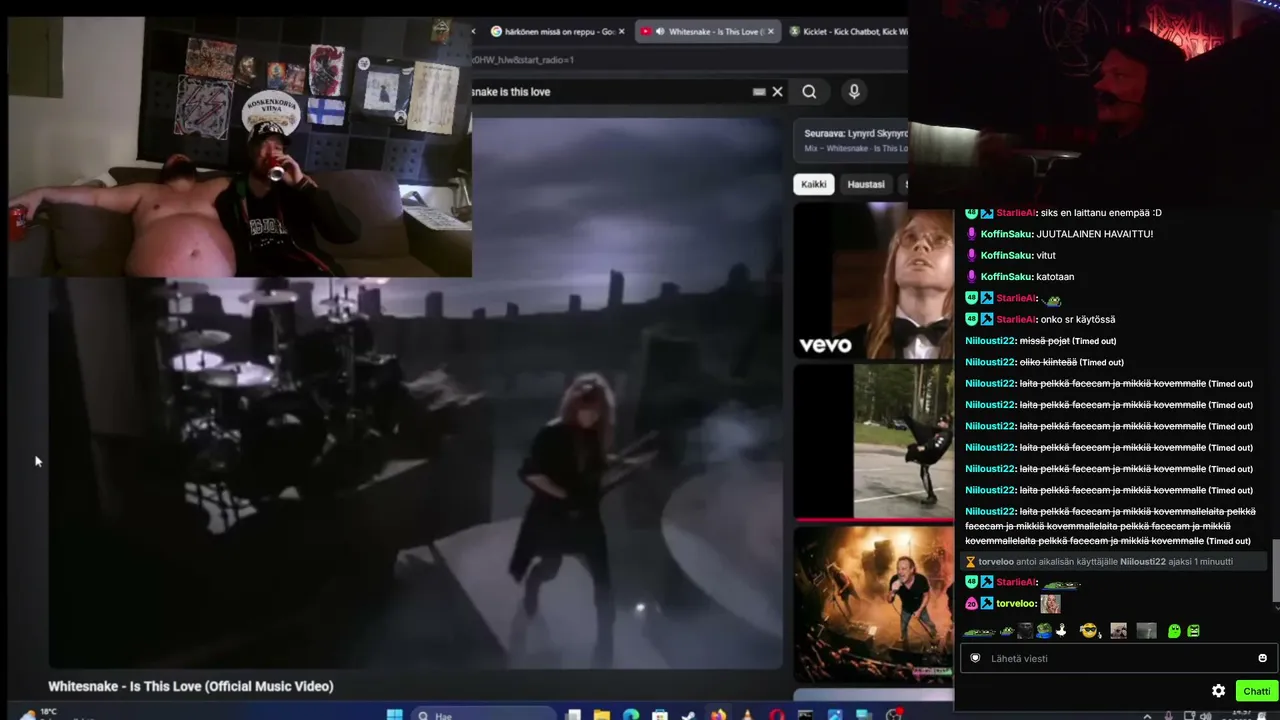Click the YouTube search magnifier button
The height and width of the screenshot is (720, 1280).
(x=809, y=92)
